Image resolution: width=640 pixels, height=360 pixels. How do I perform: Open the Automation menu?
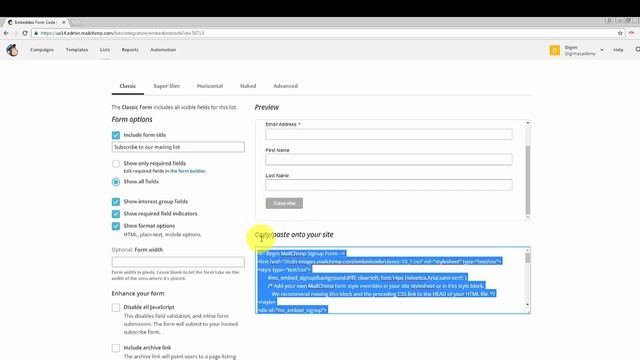pos(163,50)
